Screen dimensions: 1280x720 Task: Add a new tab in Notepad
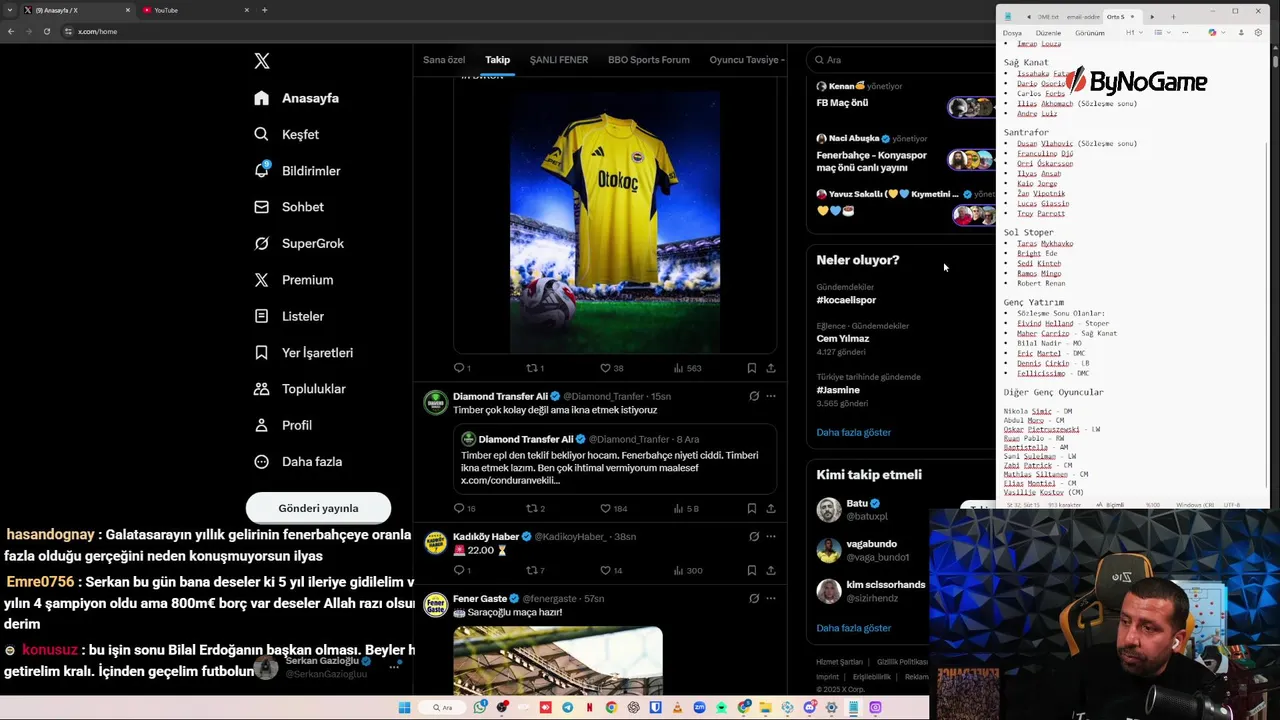(x=1173, y=16)
